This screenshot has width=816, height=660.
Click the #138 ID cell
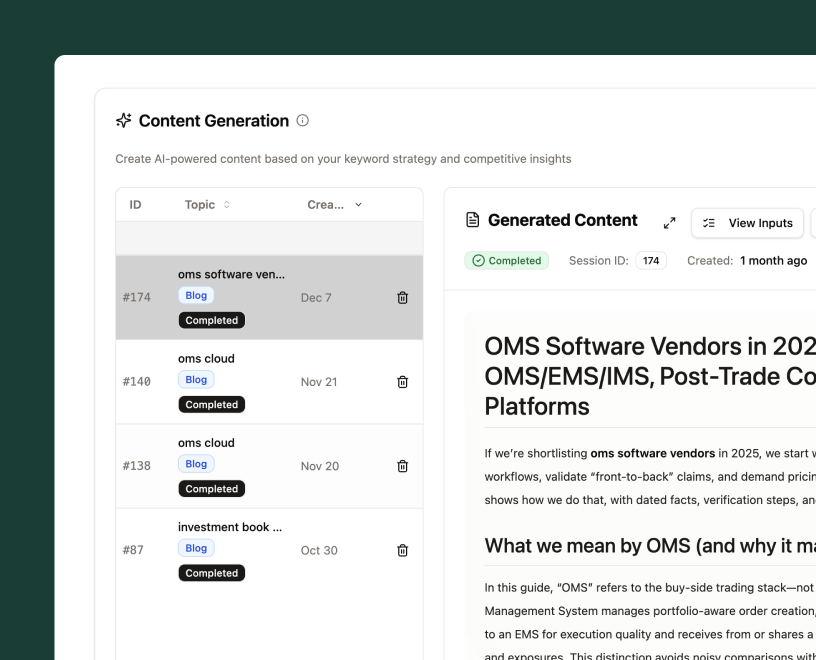(136, 466)
